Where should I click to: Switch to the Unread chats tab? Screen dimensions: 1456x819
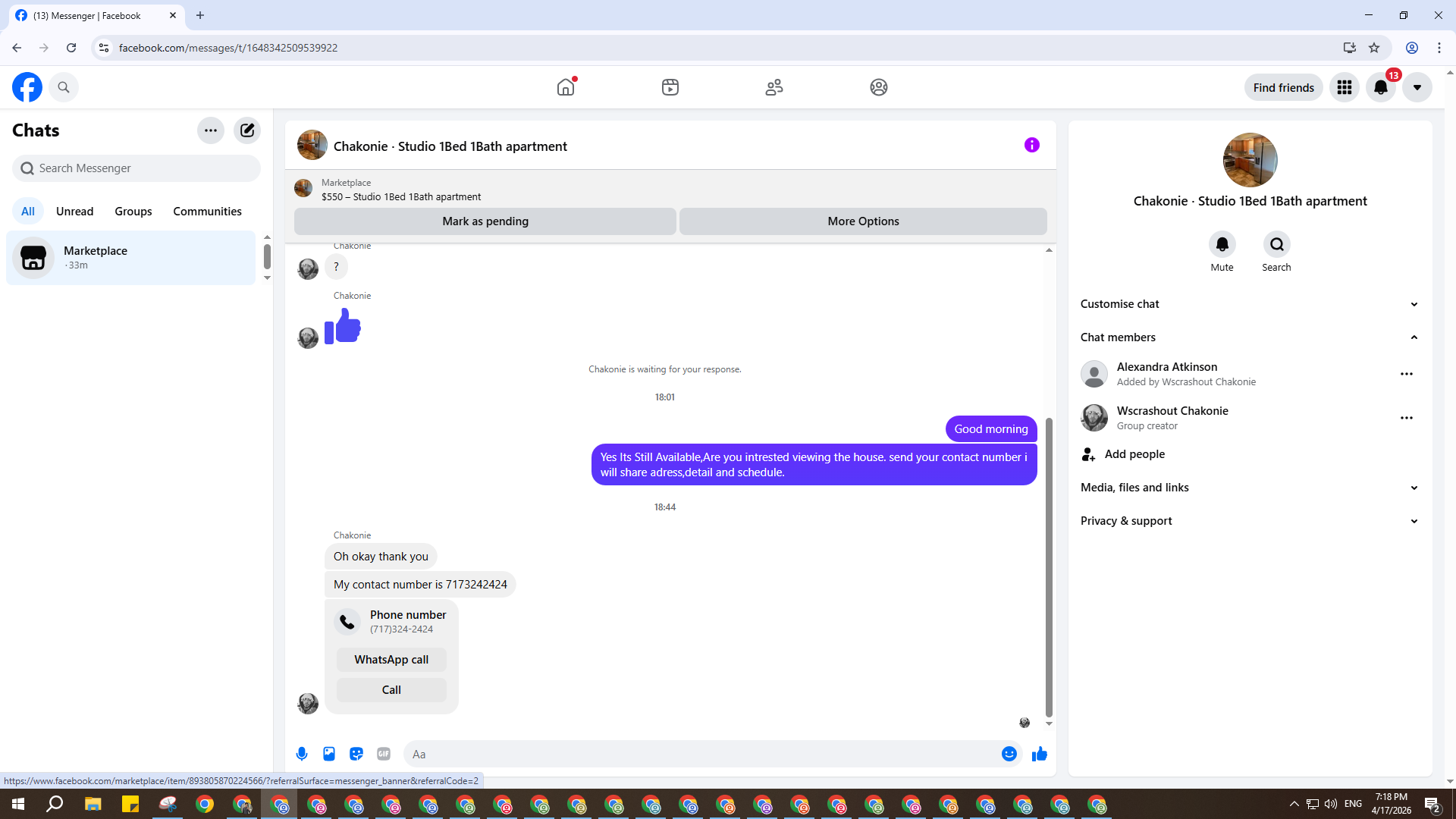pyautogui.click(x=74, y=212)
